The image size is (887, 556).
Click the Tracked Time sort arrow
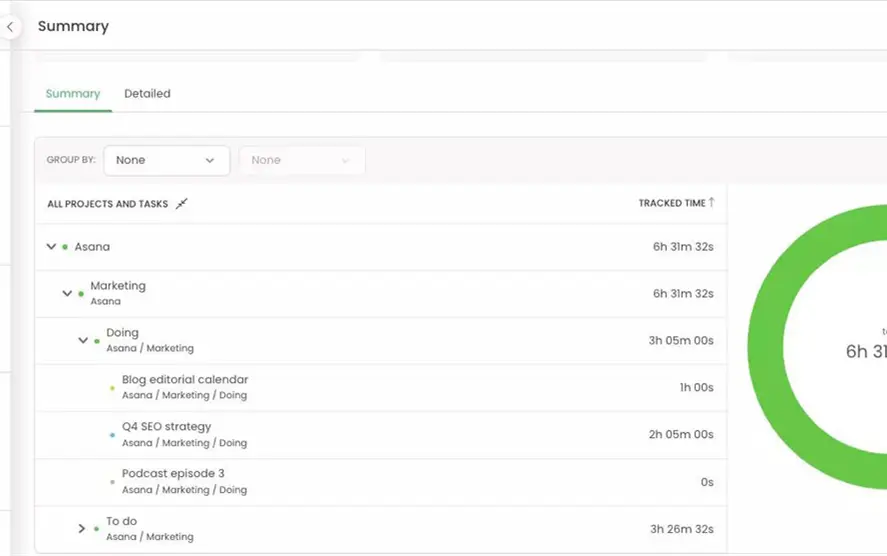pos(712,203)
